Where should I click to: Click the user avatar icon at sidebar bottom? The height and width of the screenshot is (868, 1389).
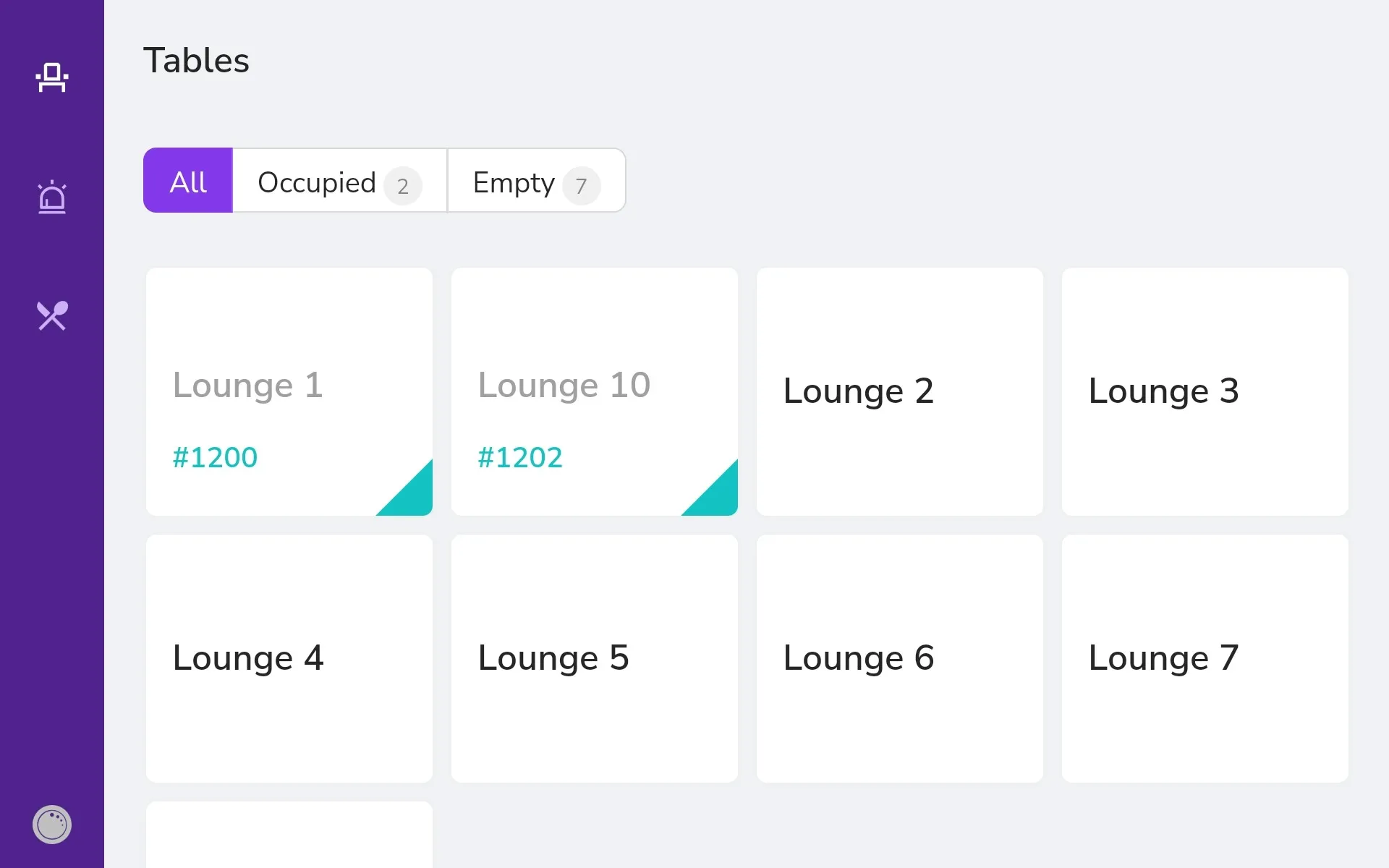point(52,824)
